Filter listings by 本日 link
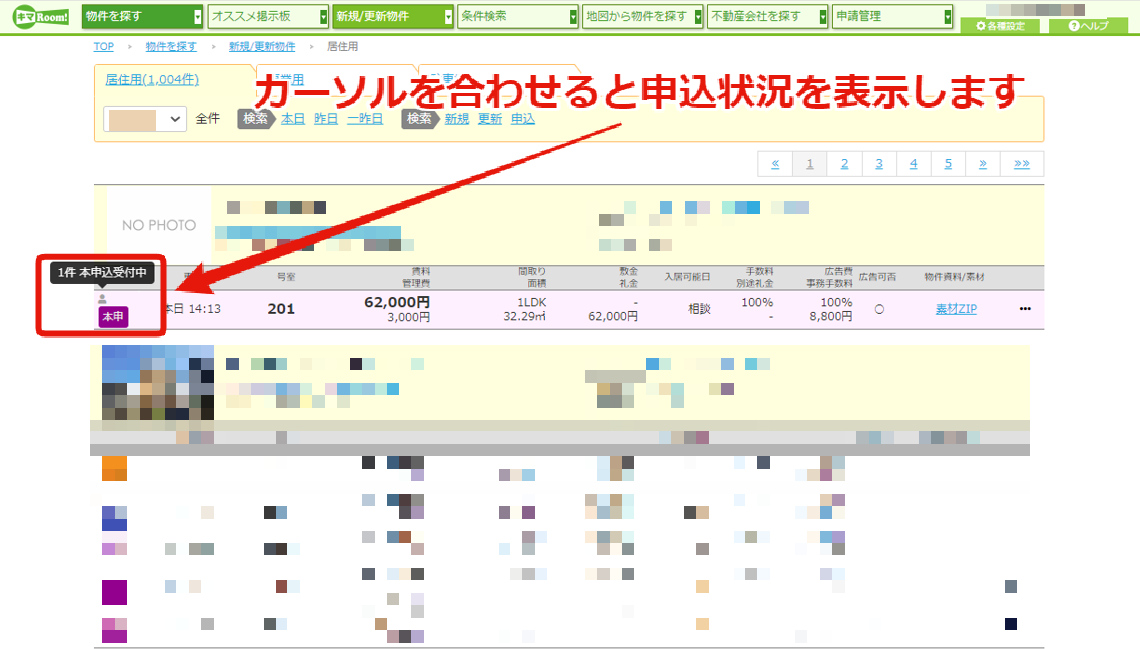The height and width of the screenshot is (649, 1140). 293,118
